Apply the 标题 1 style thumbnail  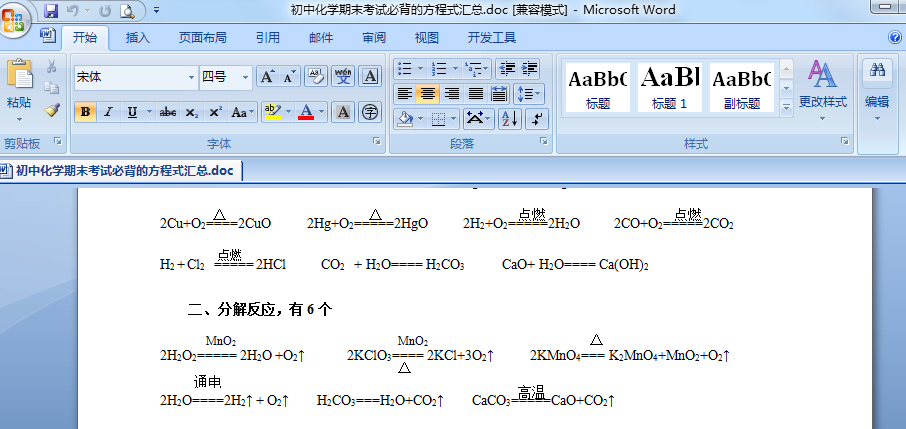[670, 86]
